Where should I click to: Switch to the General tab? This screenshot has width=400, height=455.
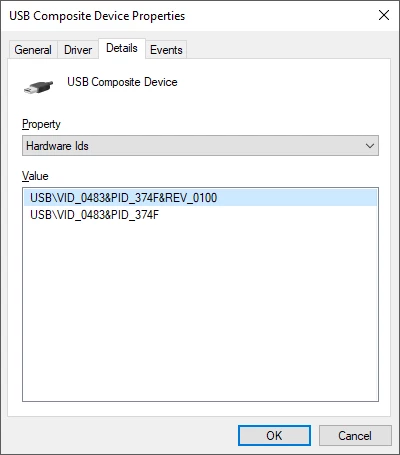pos(33,50)
